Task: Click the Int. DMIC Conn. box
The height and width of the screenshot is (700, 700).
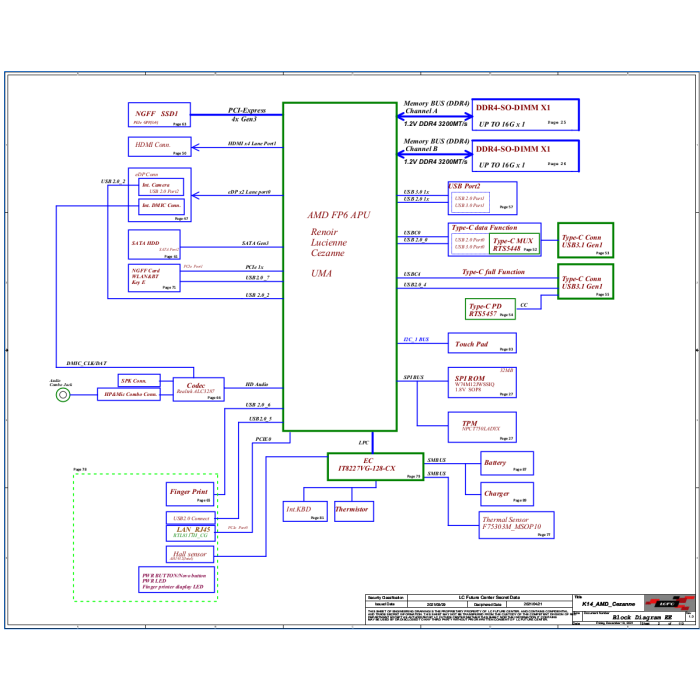Action: pyautogui.click(x=161, y=206)
